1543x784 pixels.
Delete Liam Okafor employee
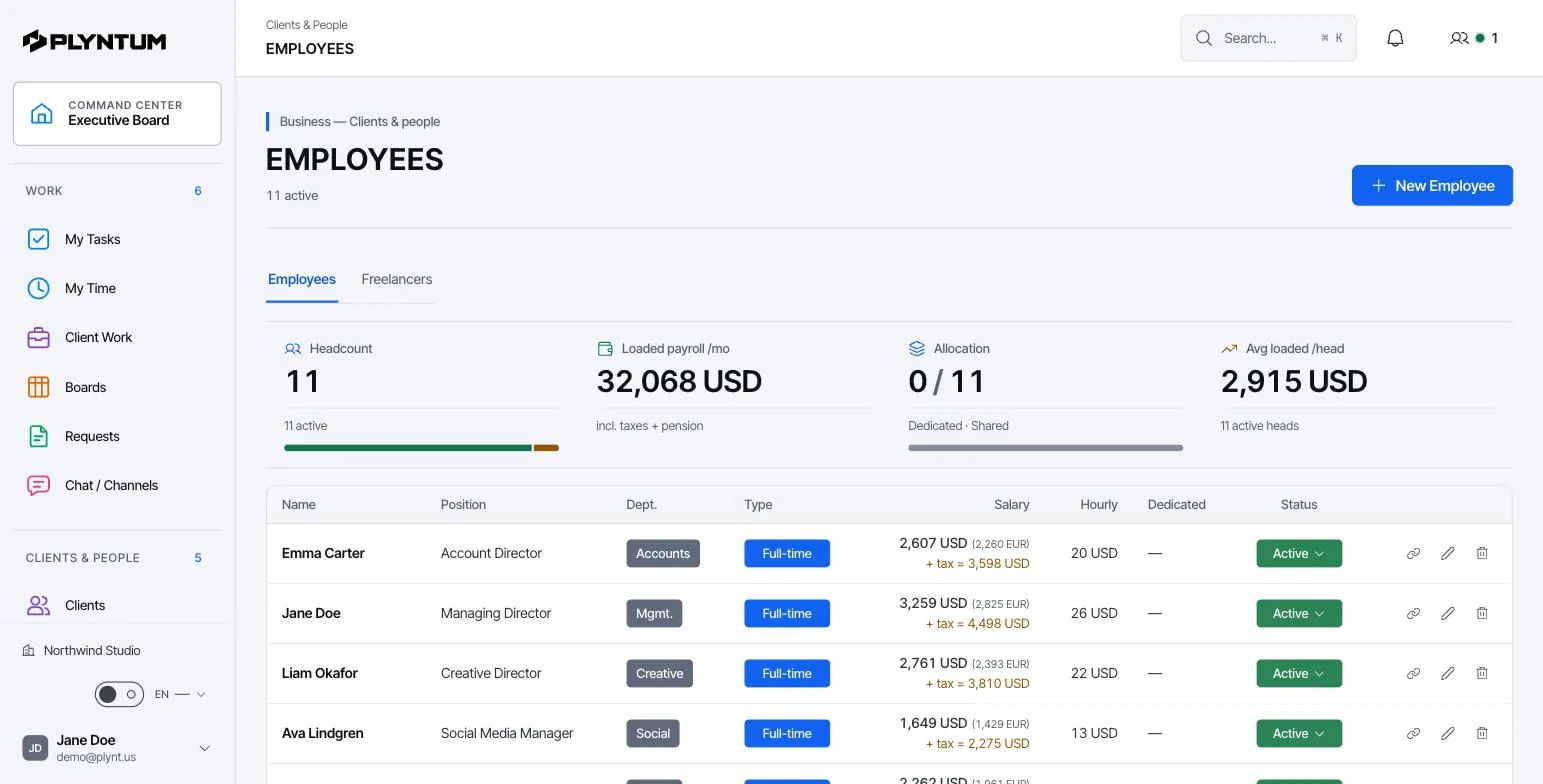click(x=1482, y=673)
